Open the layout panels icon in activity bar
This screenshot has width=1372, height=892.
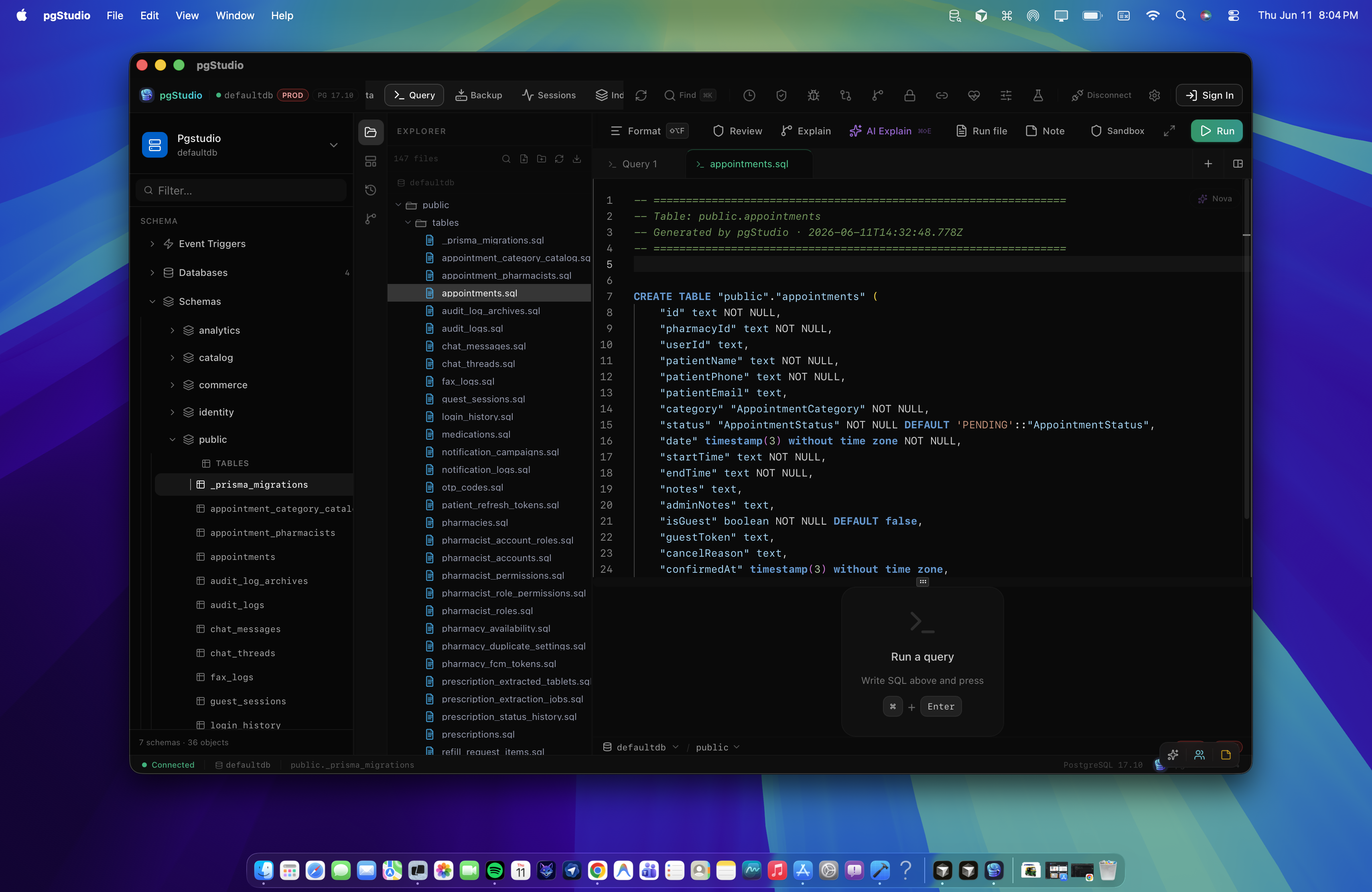point(371,161)
